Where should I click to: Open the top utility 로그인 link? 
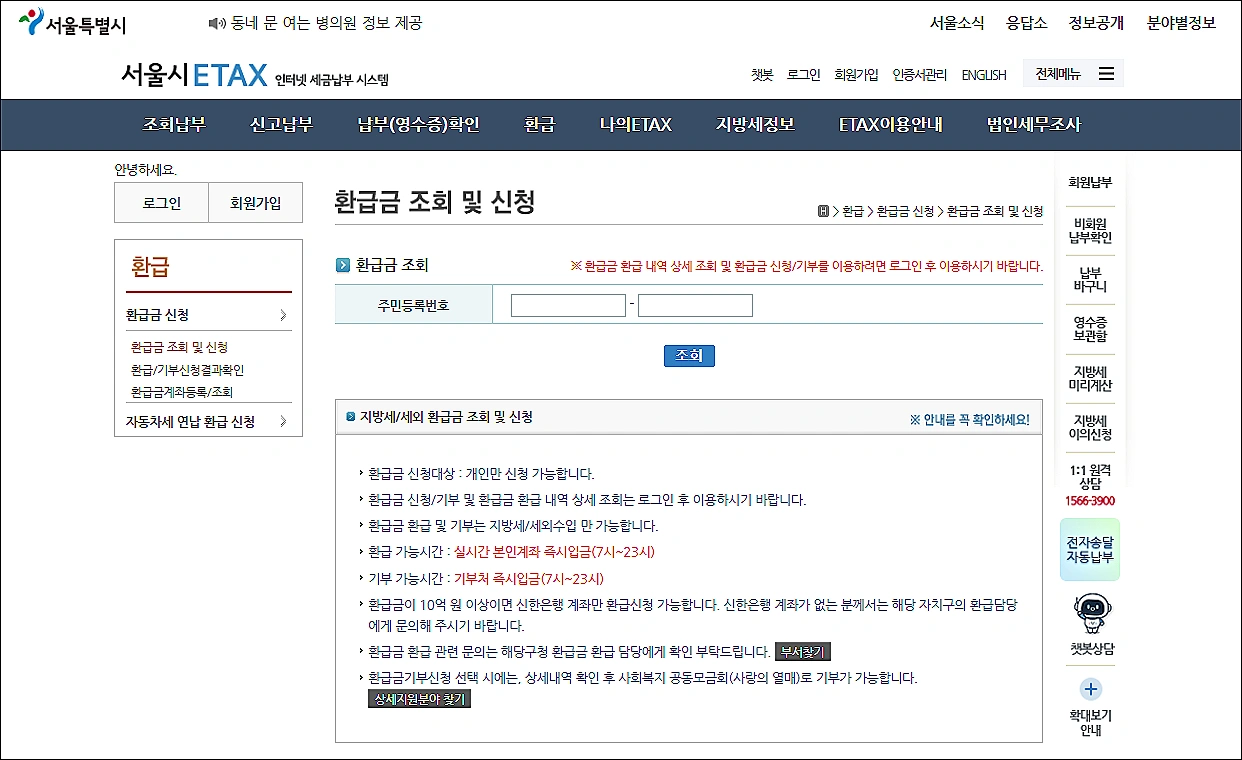(x=803, y=75)
